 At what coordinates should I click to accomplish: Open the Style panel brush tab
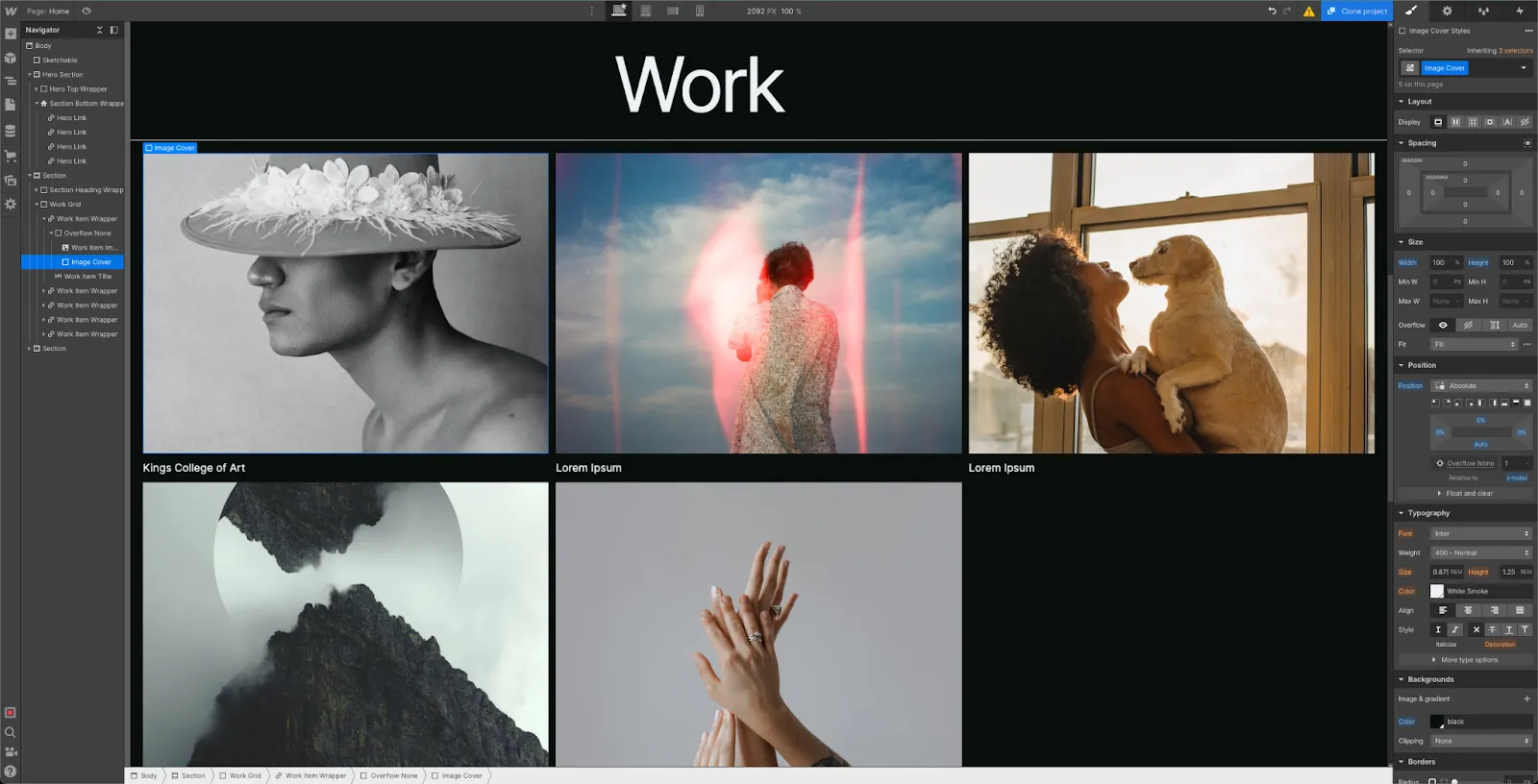click(x=1410, y=11)
